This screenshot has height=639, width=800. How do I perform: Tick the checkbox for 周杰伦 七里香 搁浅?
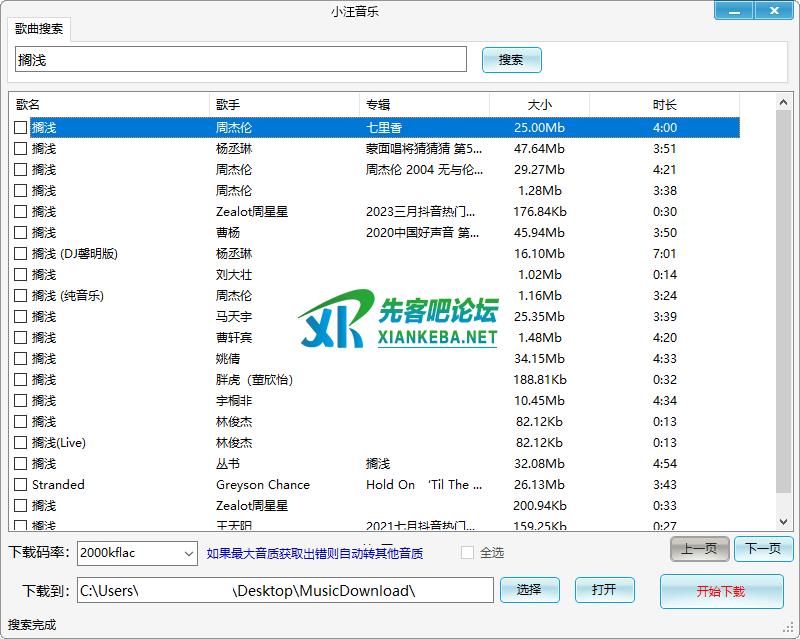tap(21, 128)
